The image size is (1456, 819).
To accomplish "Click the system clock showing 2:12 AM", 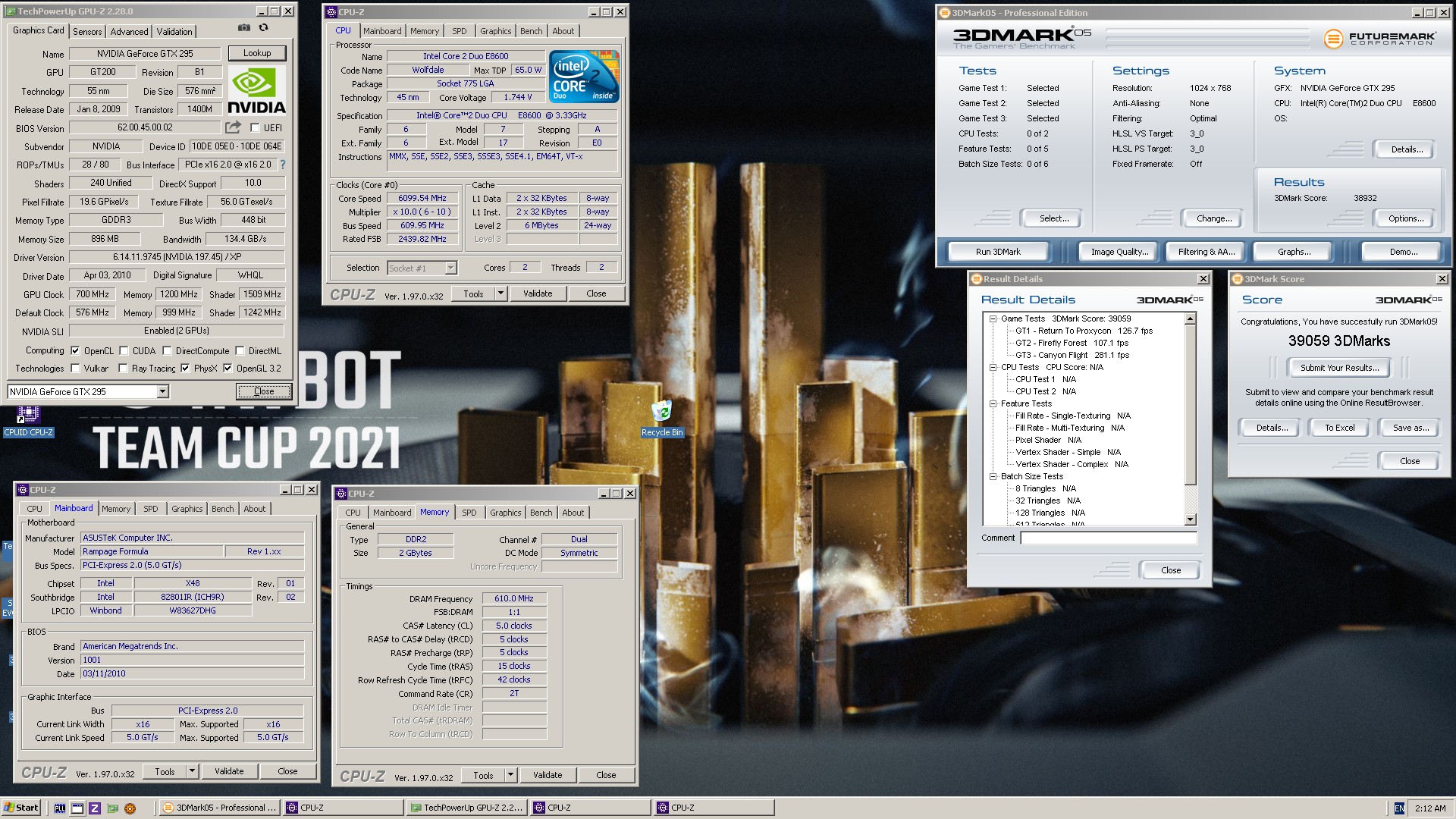I will pyautogui.click(x=1429, y=808).
